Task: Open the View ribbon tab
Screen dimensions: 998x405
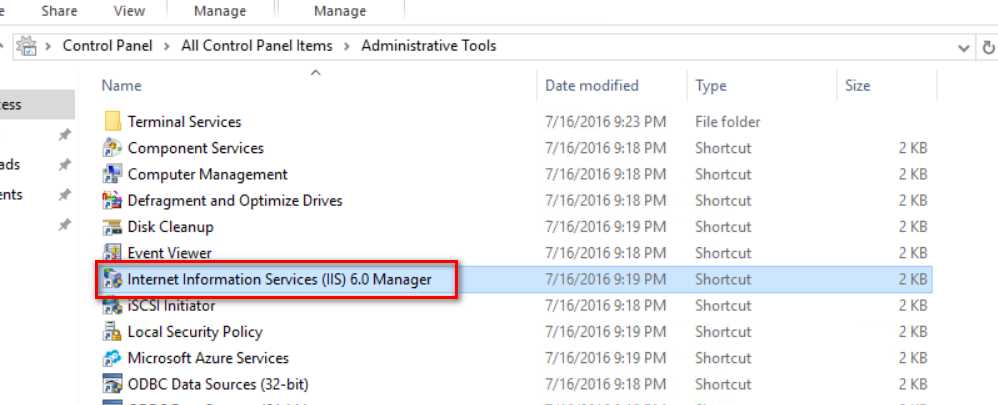Action: click(x=129, y=11)
